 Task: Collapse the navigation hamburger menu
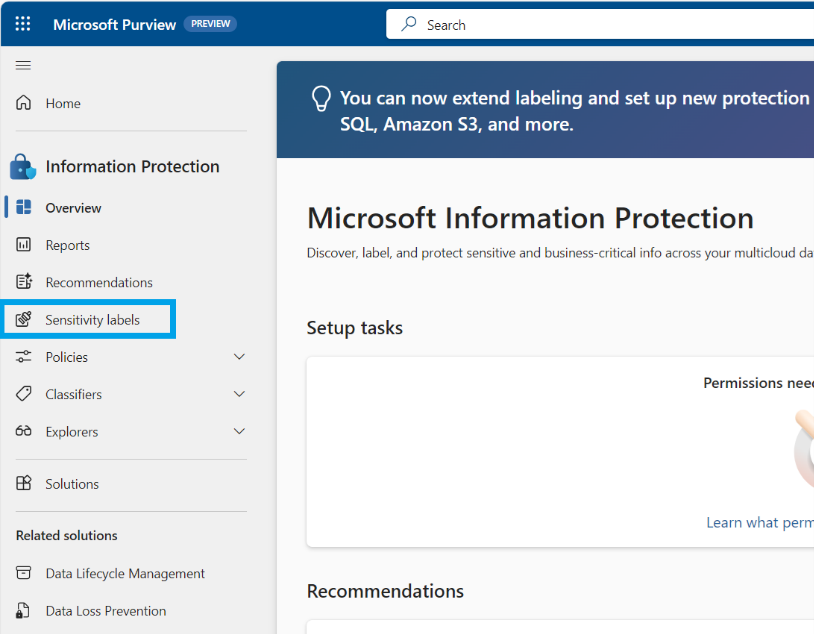tap(23, 65)
